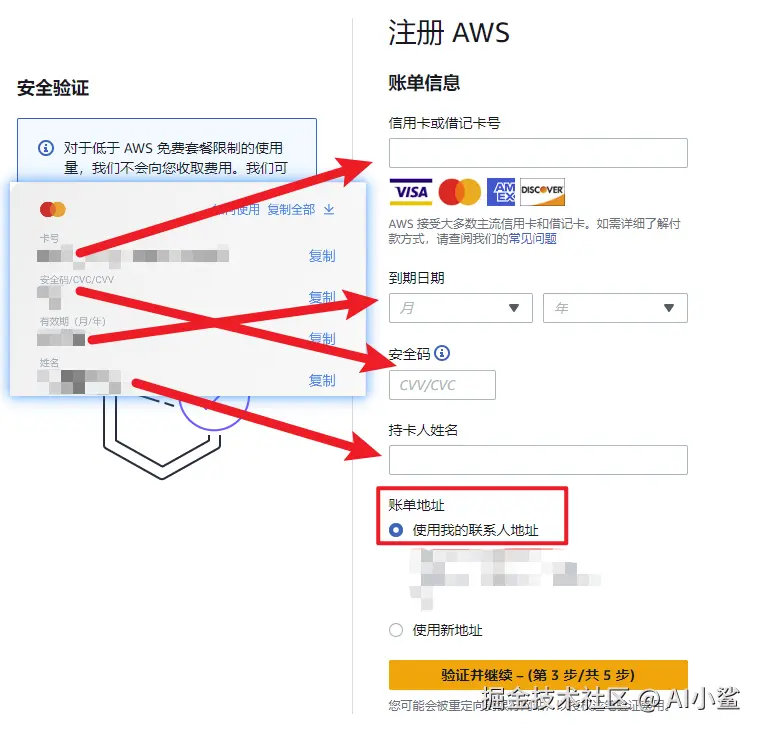This screenshot has width=762, height=734.
Task: Click the Discover card logo
Action: pos(542,192)
